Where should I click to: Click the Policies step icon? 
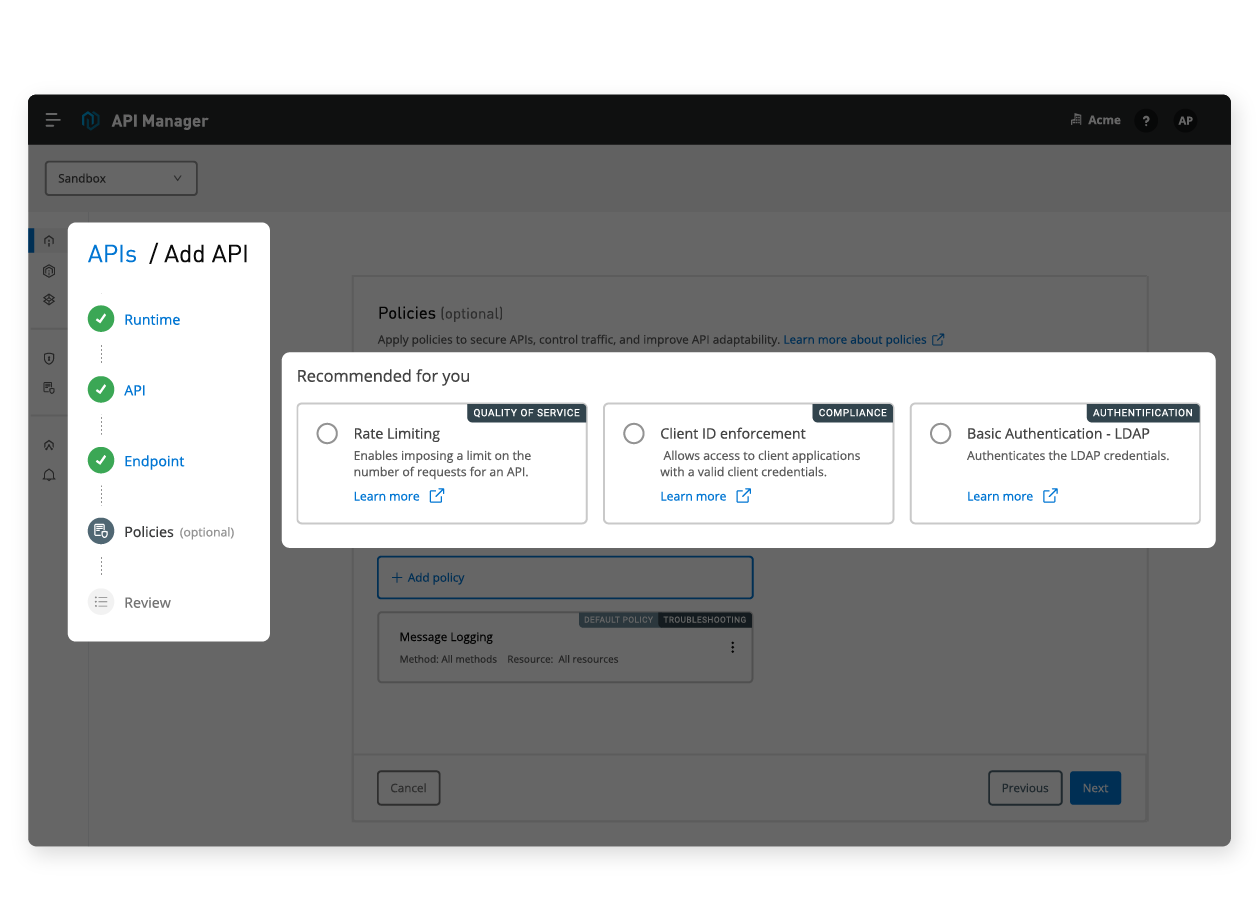(101, 531)
